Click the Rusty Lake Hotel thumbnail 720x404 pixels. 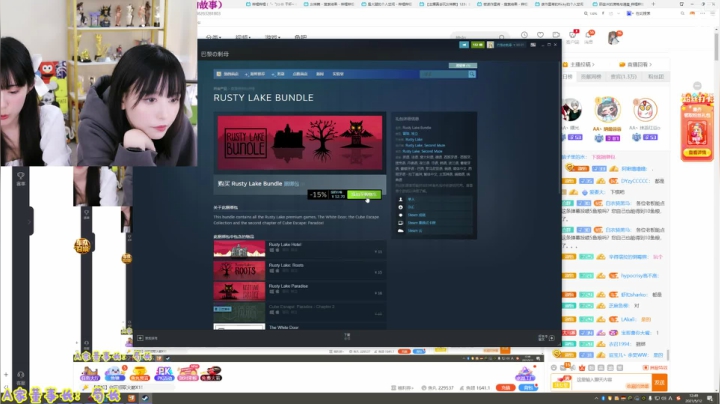(x=239, y=248)
